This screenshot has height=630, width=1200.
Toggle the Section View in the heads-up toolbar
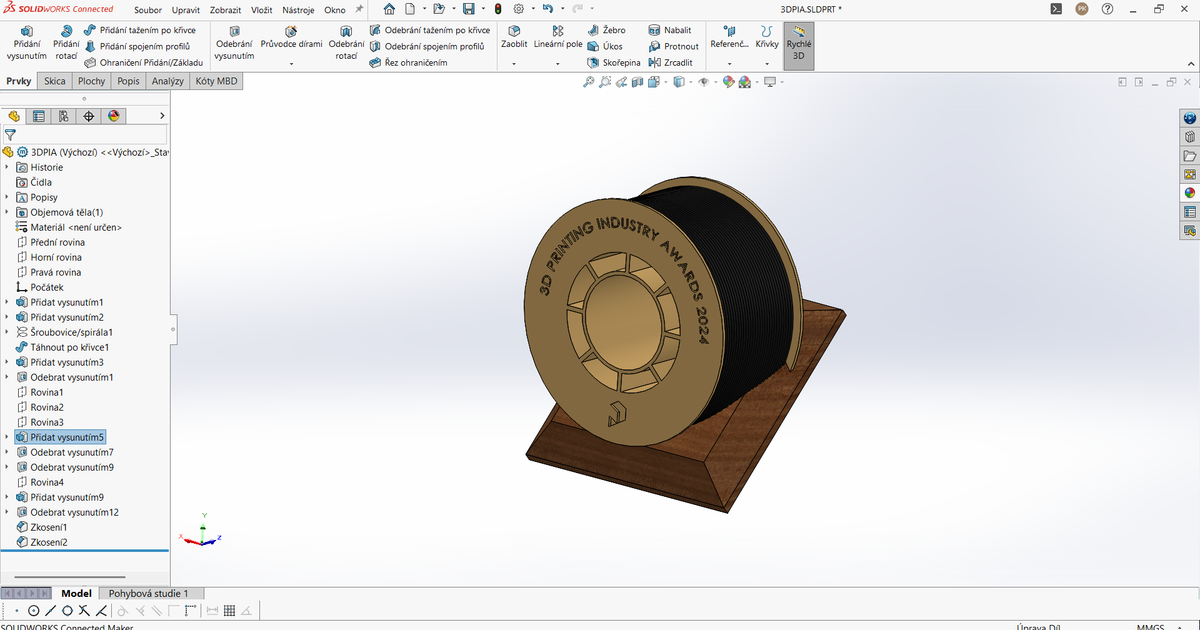coord(637,82)
